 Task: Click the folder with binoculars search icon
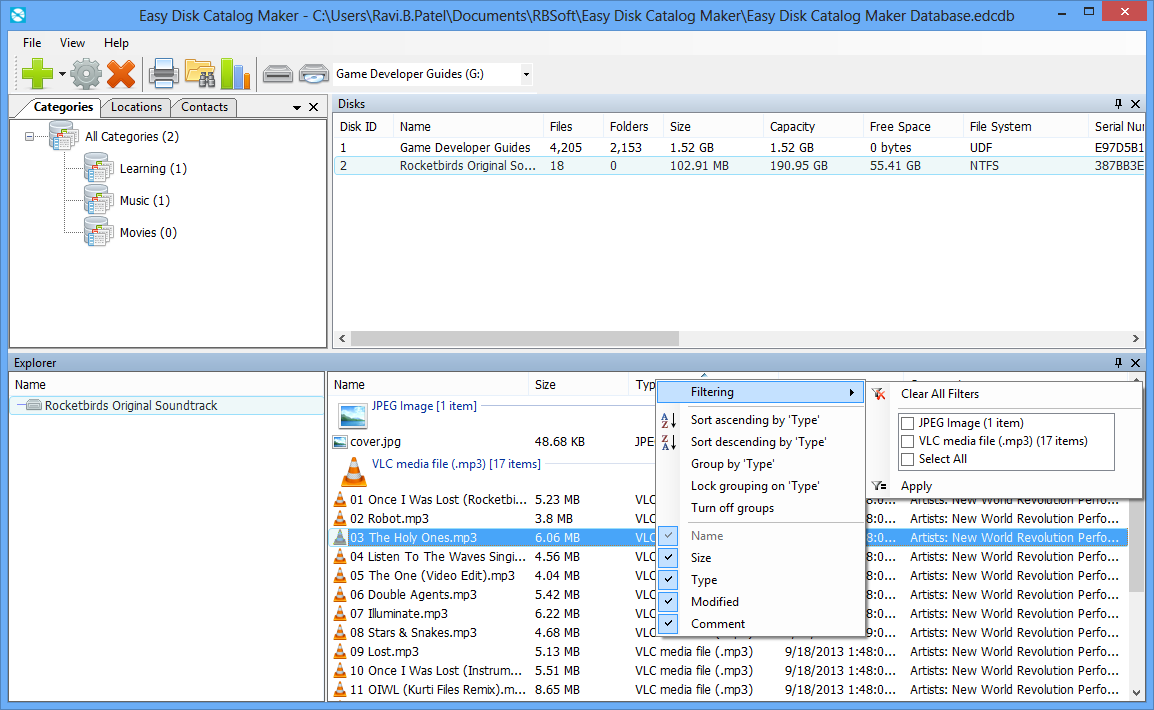click(199, 74)
